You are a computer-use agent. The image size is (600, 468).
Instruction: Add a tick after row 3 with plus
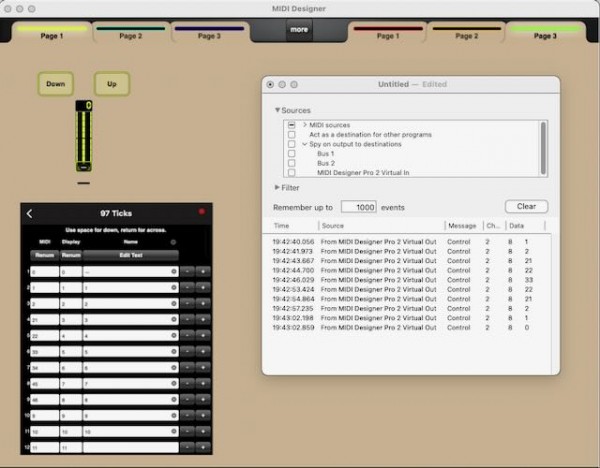[x=203, y=303]
